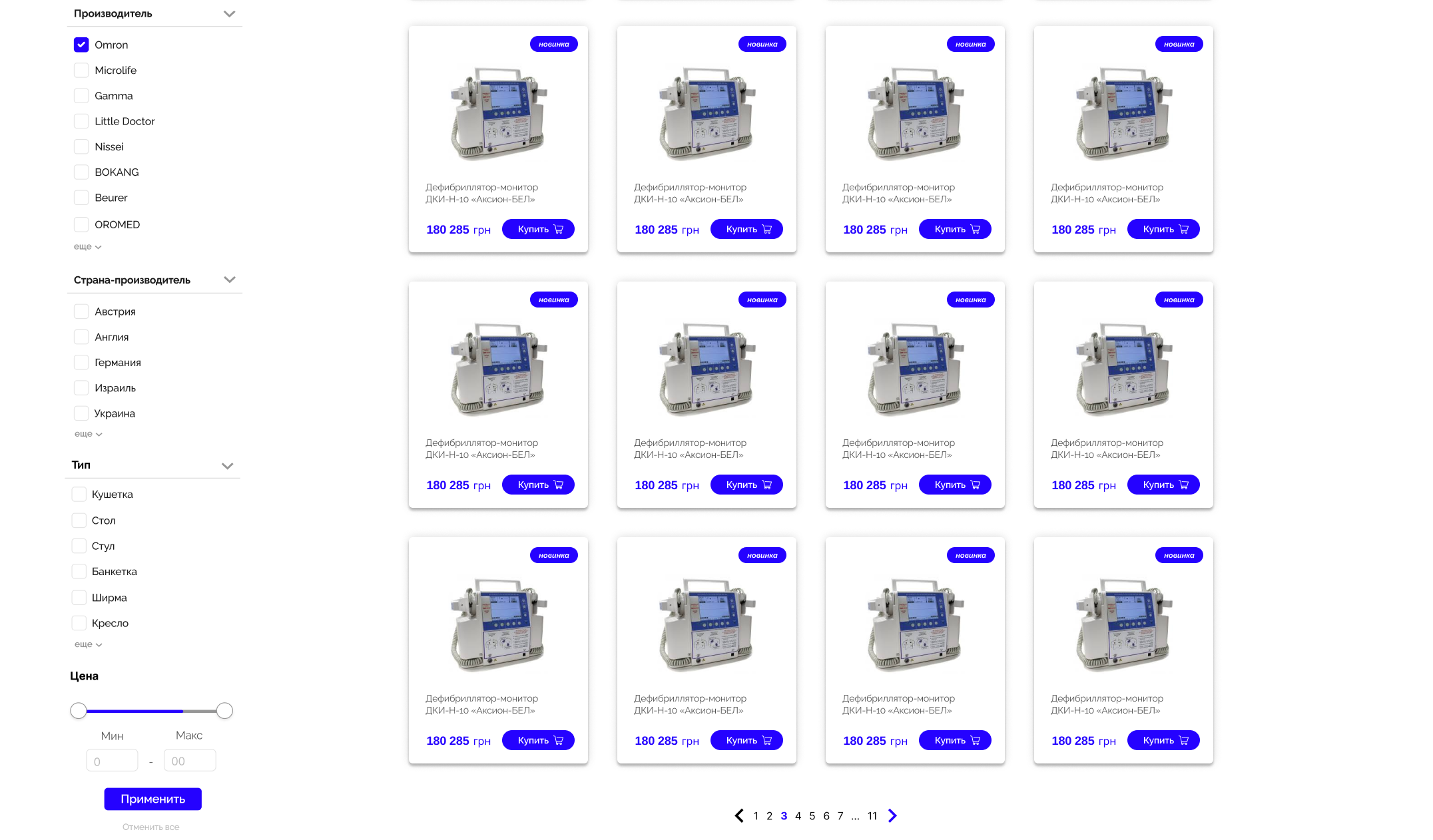Enable the Gamma manufacturer checkbox
1433x840 pixels.
[81, 96]
